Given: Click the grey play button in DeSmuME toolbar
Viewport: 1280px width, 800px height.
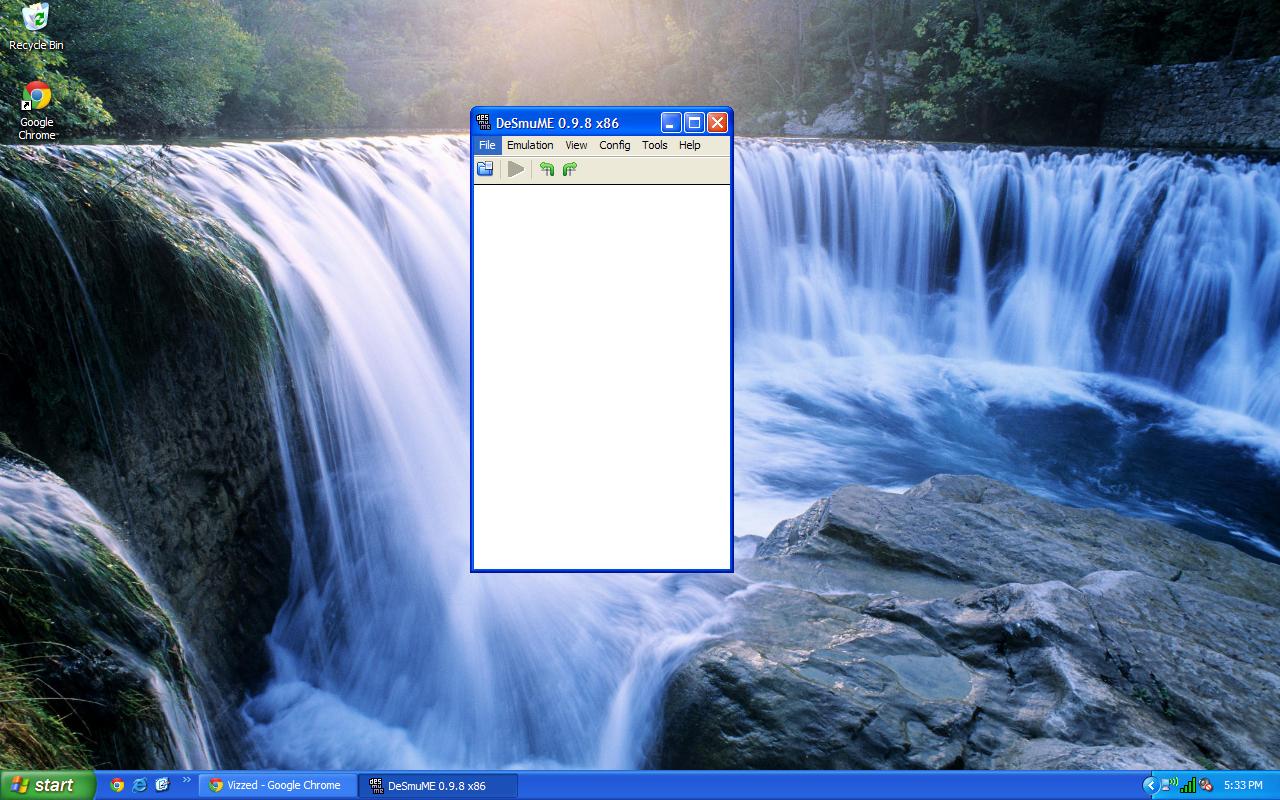Looking at the screenshot, I should (516, 169).
